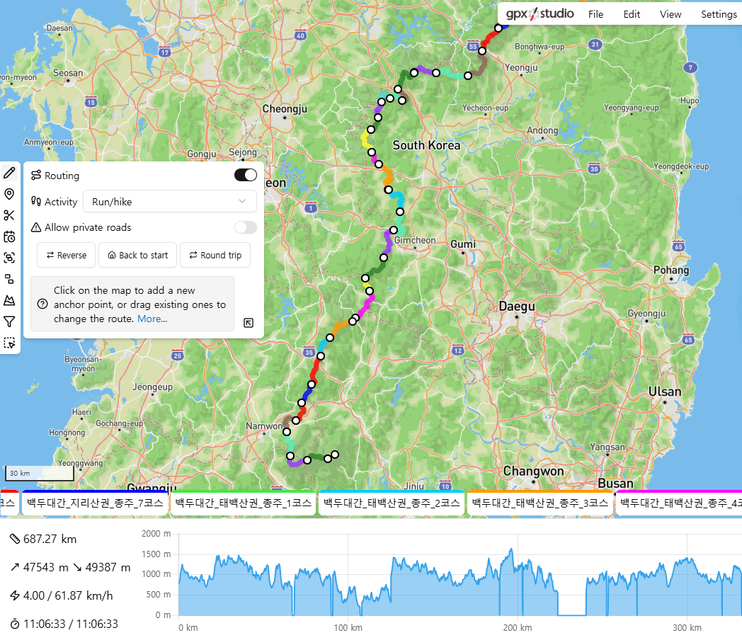Turn off the Routing switch
Image resolution: width=742 pixels, height=640 pixels.
click(245, 175)
